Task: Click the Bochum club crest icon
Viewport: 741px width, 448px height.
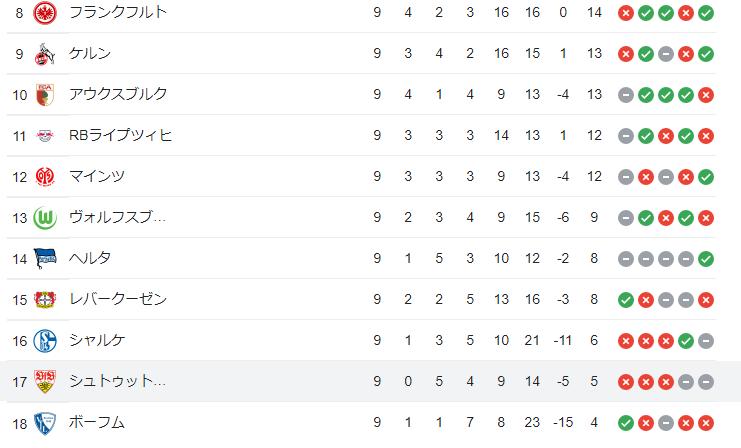Action: click(x=45, y=423)
